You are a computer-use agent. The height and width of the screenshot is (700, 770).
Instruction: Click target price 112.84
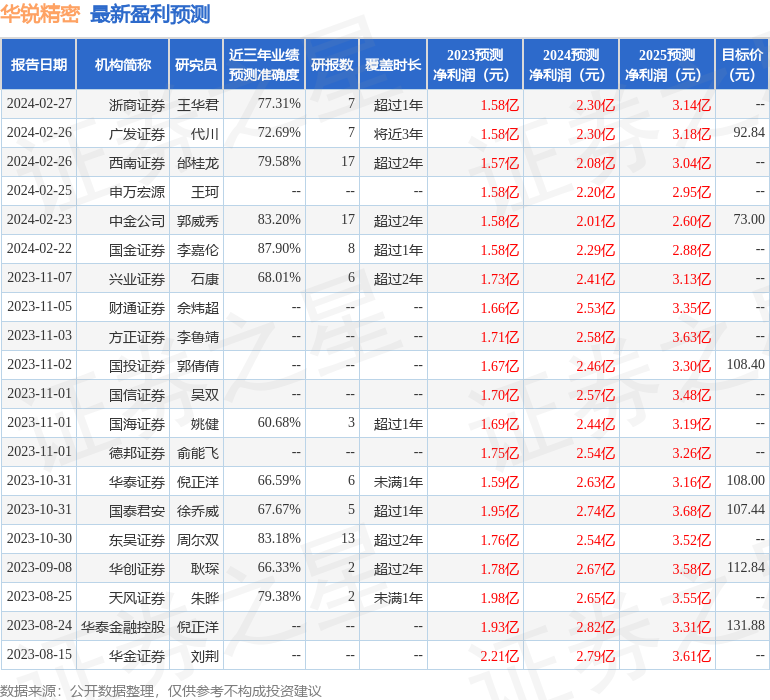click(745, 567)
